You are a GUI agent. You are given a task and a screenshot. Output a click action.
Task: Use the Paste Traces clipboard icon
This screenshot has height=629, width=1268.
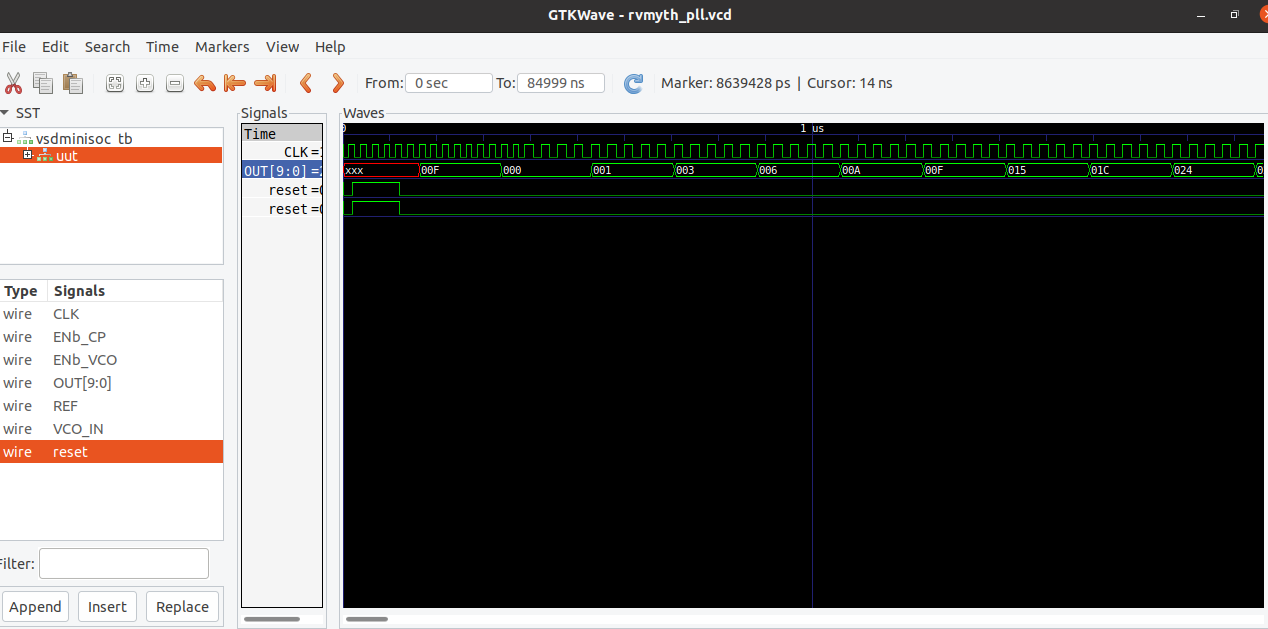pyautogui.click(x=72, y=83)
